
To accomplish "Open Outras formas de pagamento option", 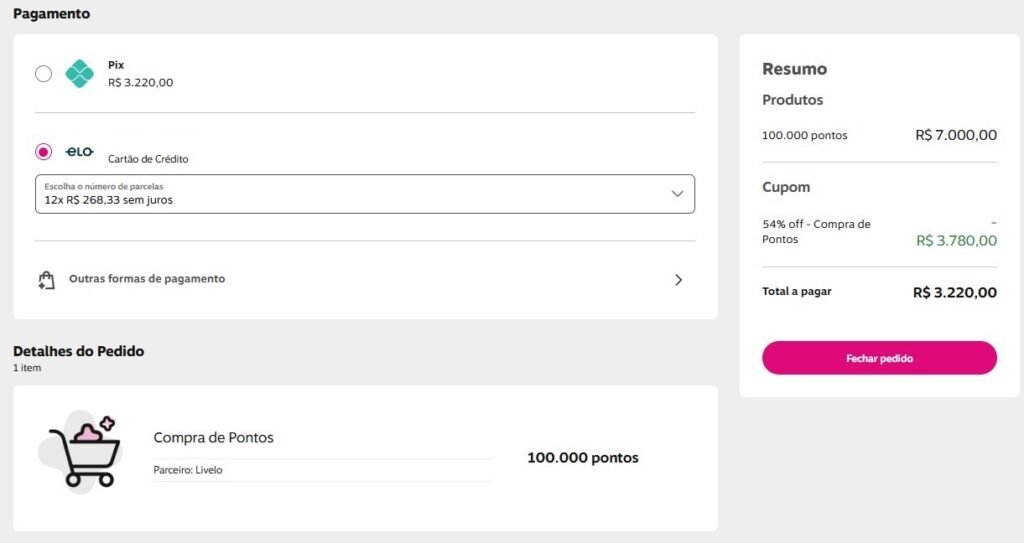I will coord(364,280).
